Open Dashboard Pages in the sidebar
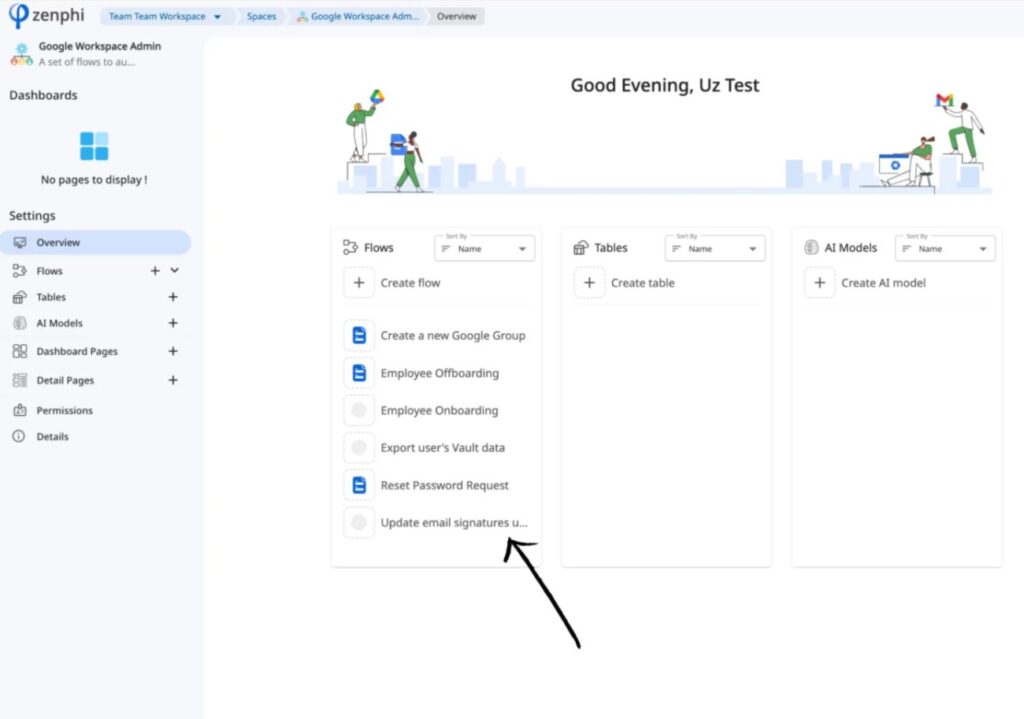1024x719 pixels. point(77,351)
